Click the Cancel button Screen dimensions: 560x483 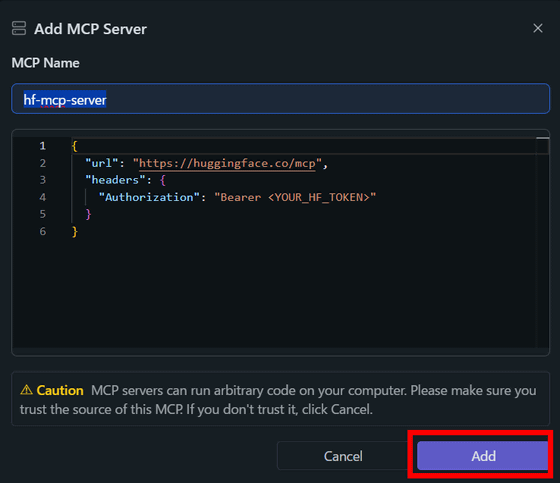(x=343, y=456)
